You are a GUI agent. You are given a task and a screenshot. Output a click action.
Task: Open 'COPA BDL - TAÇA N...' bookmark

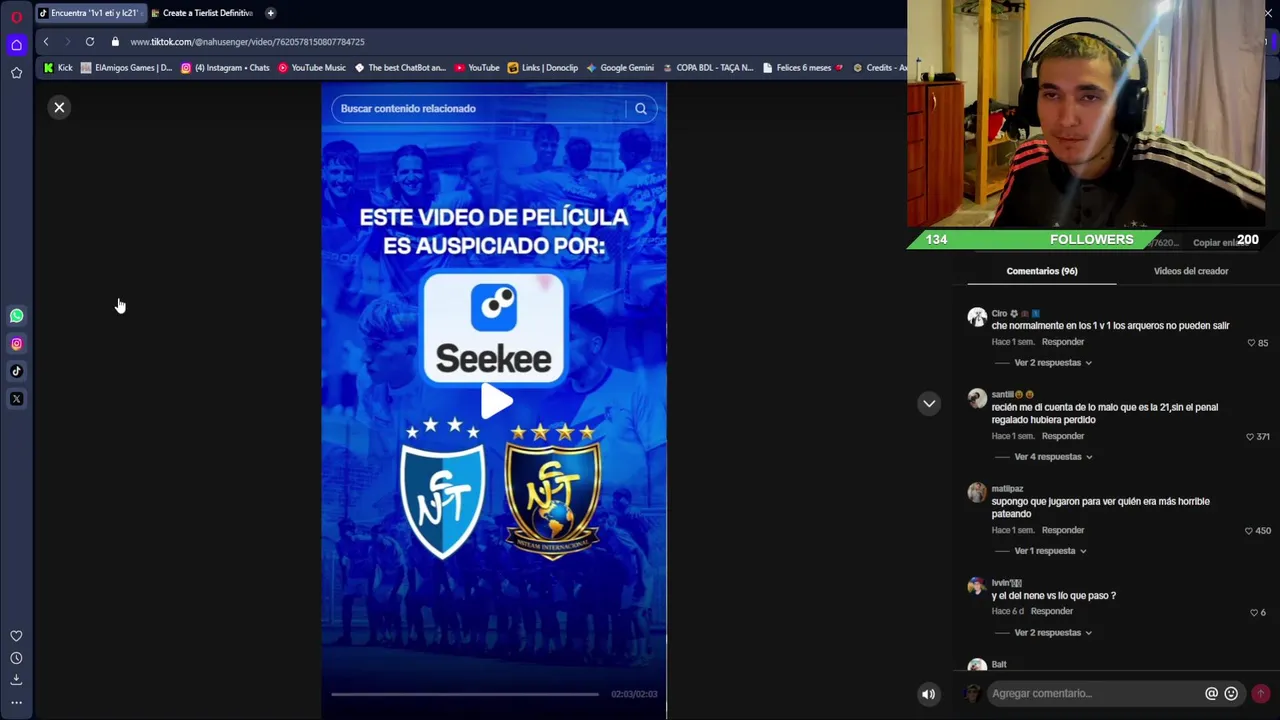pos(708,68)
